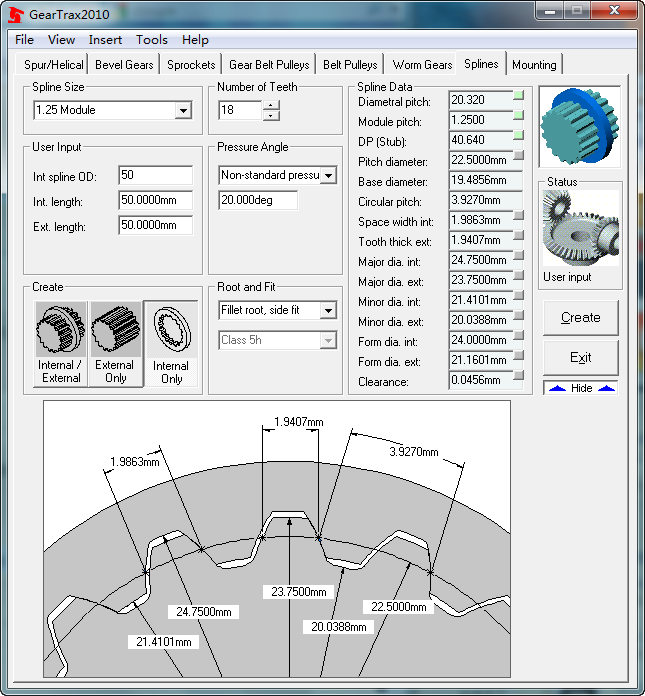Viewport: 645px width, 696px height.
Task: Select the External Only spline icon
Action: pyautogui.click(x=116, y=344)
